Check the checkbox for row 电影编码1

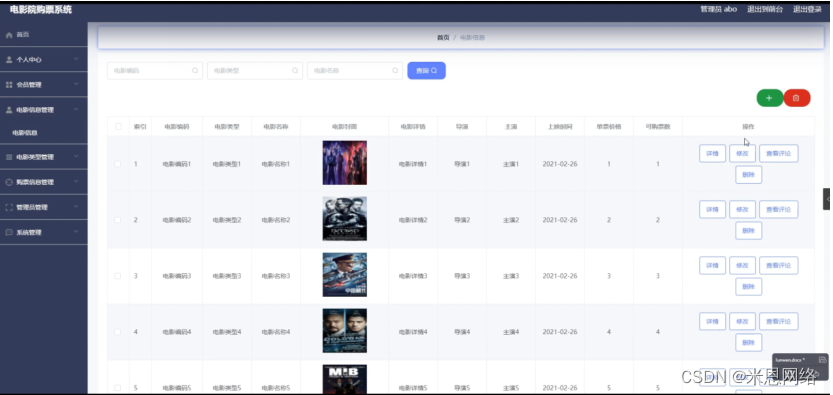(118, 164)
